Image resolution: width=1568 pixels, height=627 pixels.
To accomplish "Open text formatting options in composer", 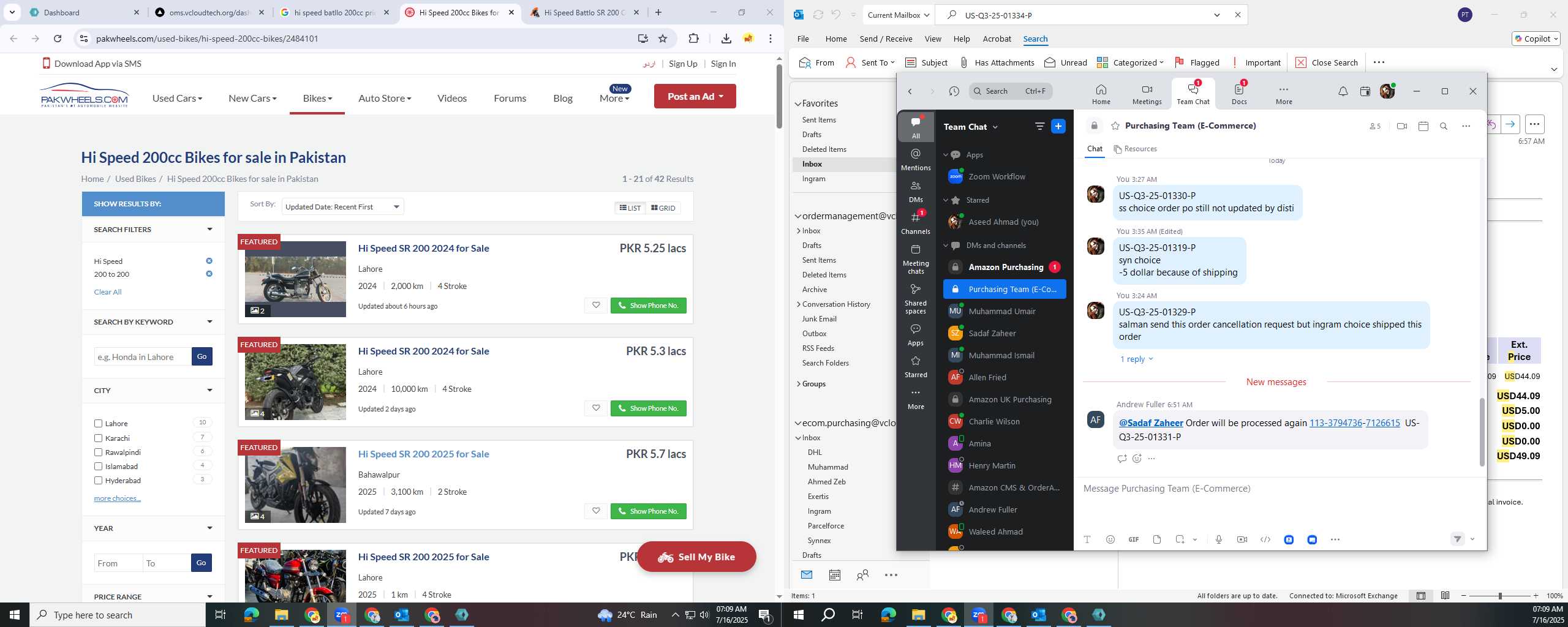I will point(1087,539).
